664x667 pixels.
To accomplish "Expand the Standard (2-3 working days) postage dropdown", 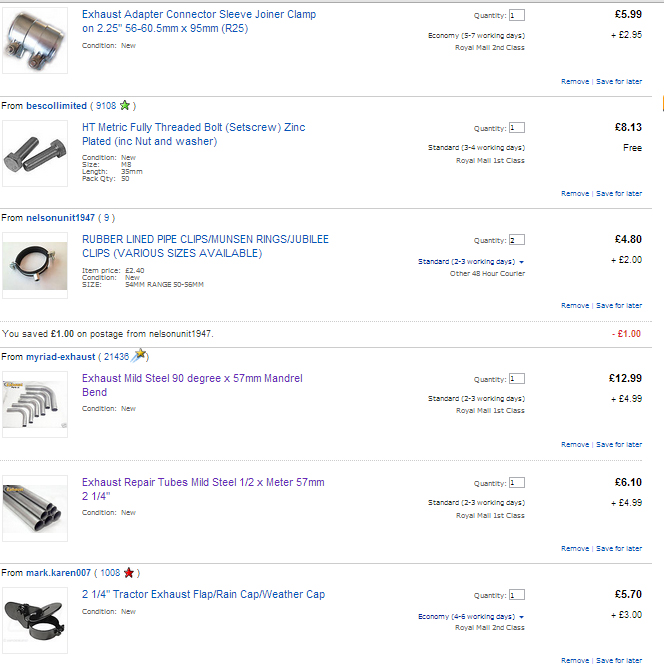I will click(471, 262).
